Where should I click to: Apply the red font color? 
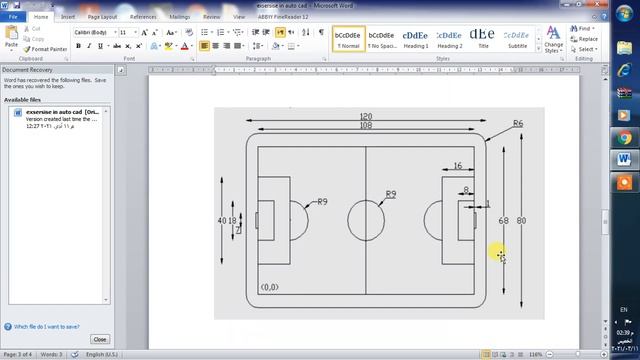click(184, 46)
